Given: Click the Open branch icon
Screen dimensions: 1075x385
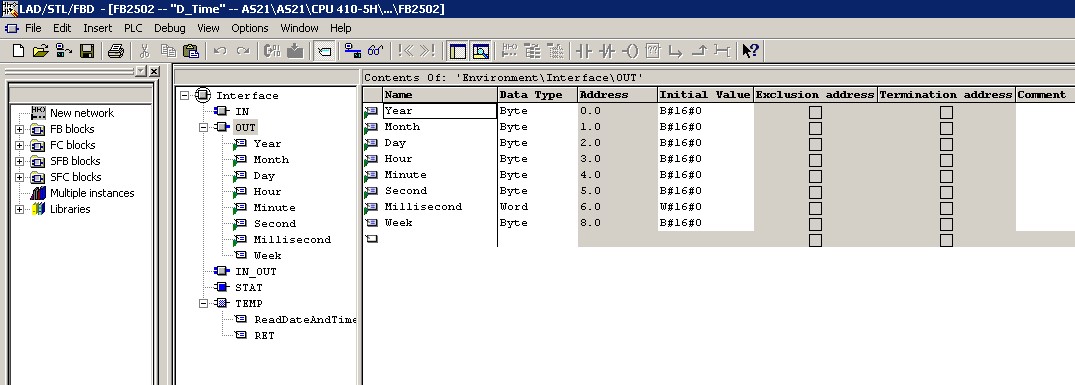Looking at the screenshot, I should coord(675,51).
